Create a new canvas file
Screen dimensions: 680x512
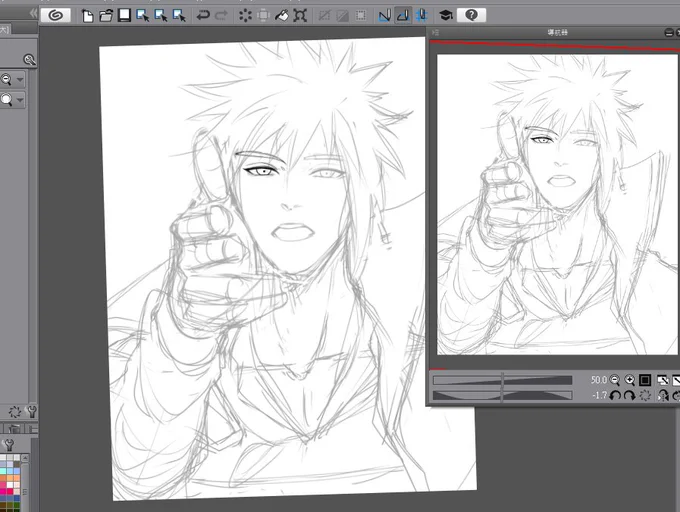[x=88, y=16]
